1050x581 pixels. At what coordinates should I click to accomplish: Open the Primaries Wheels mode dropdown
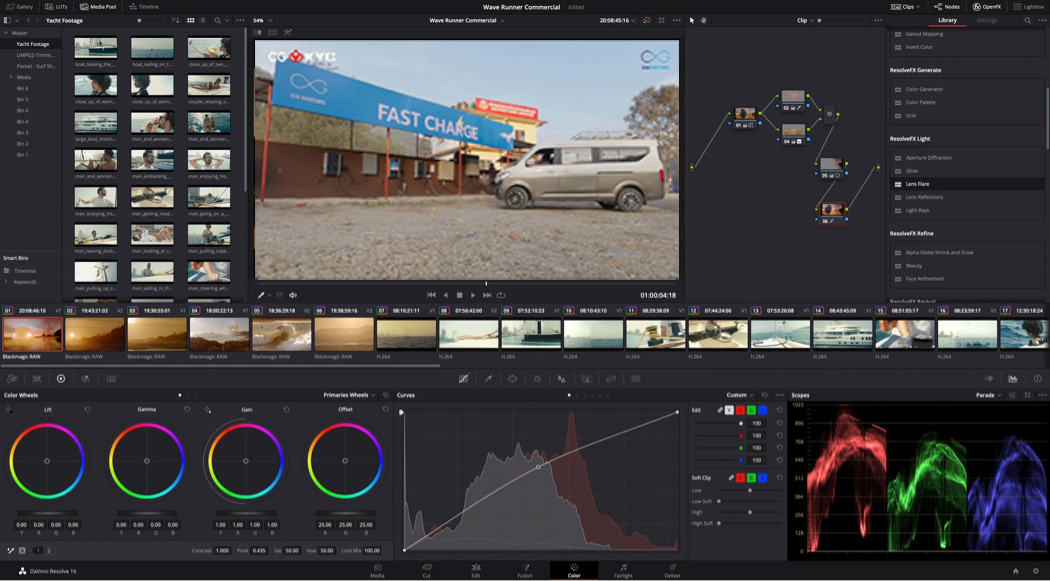click(349, 395)
